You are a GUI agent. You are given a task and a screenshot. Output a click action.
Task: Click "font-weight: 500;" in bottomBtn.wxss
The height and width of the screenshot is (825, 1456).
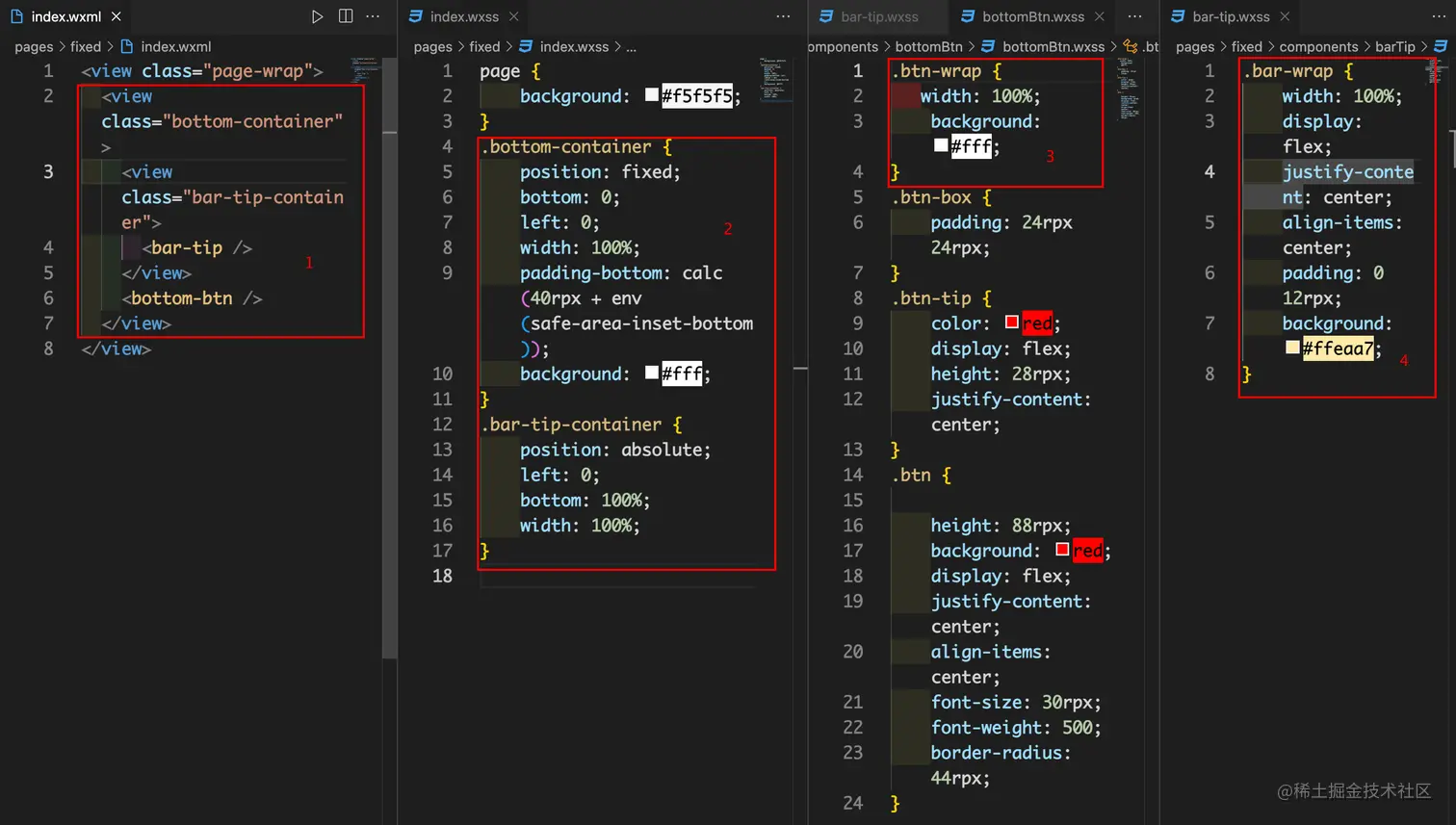point(1016,728)
